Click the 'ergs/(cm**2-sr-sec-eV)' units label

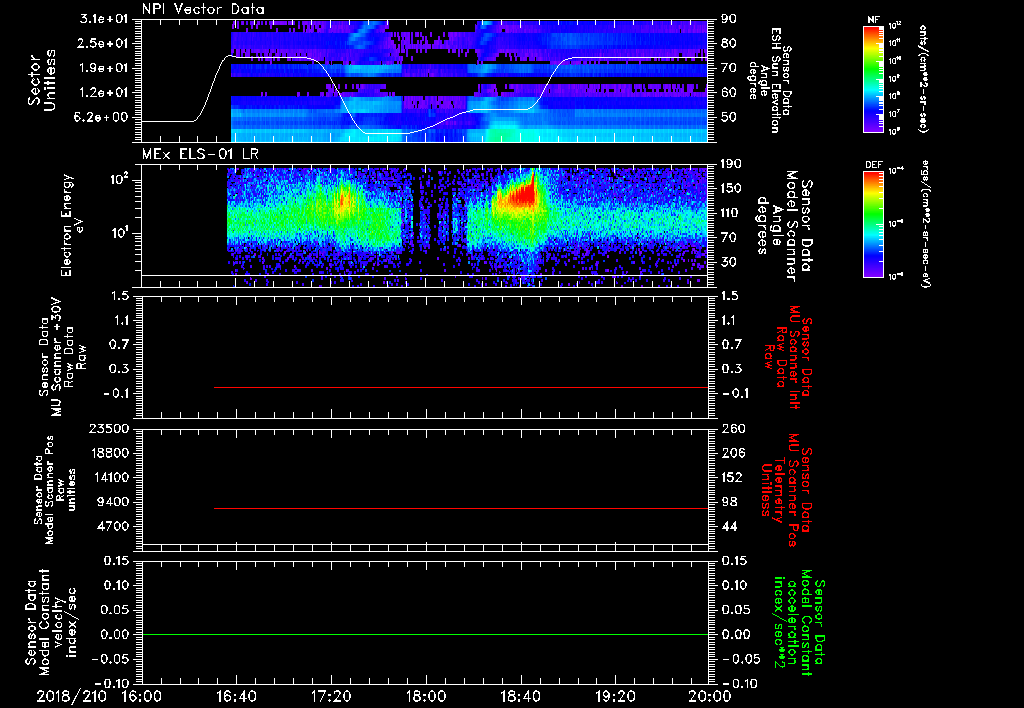926,223
